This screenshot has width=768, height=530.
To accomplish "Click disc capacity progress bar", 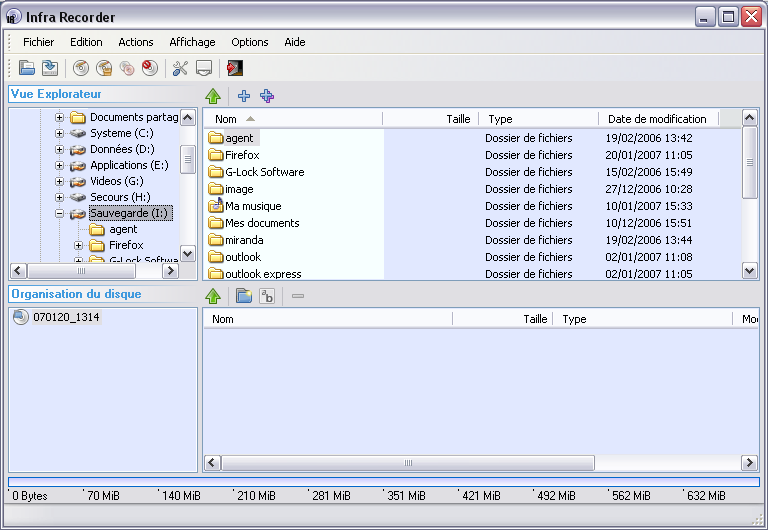I will pyautogui.click(x=384, y=482).
